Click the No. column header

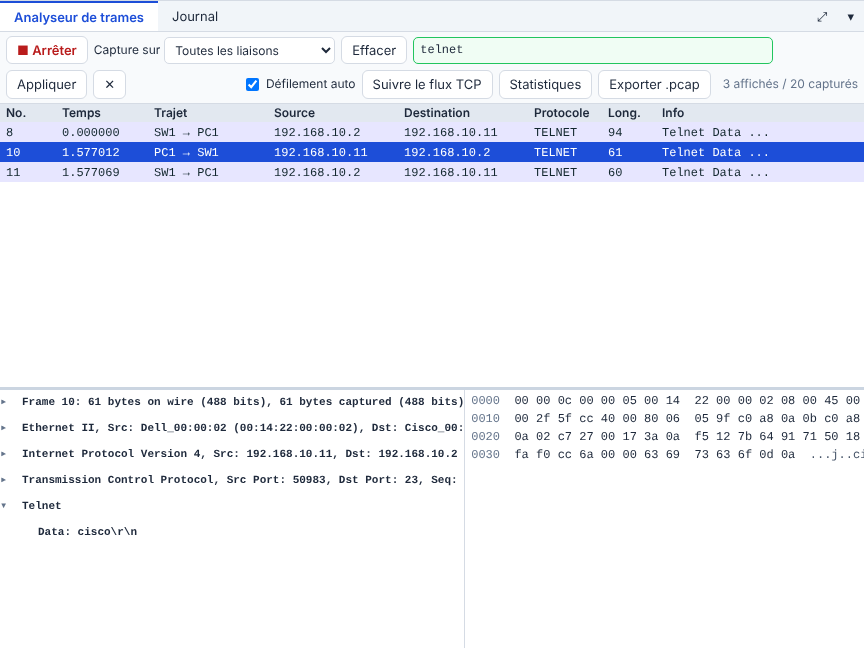coord(16,113)
